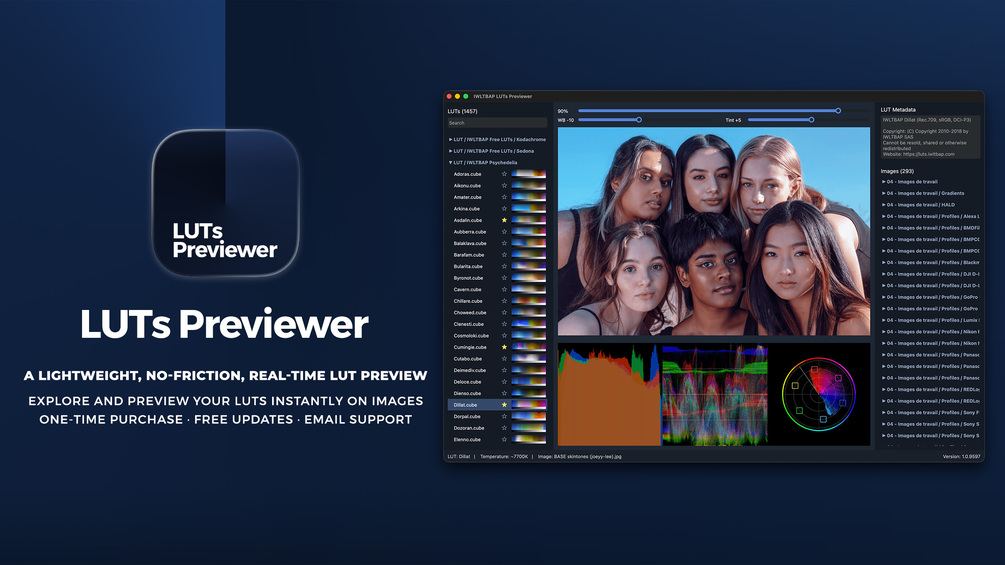Screen dimensions: 1005x565
Task: Remove the star from Cumingle.cube
Action: tap(504, 347)
